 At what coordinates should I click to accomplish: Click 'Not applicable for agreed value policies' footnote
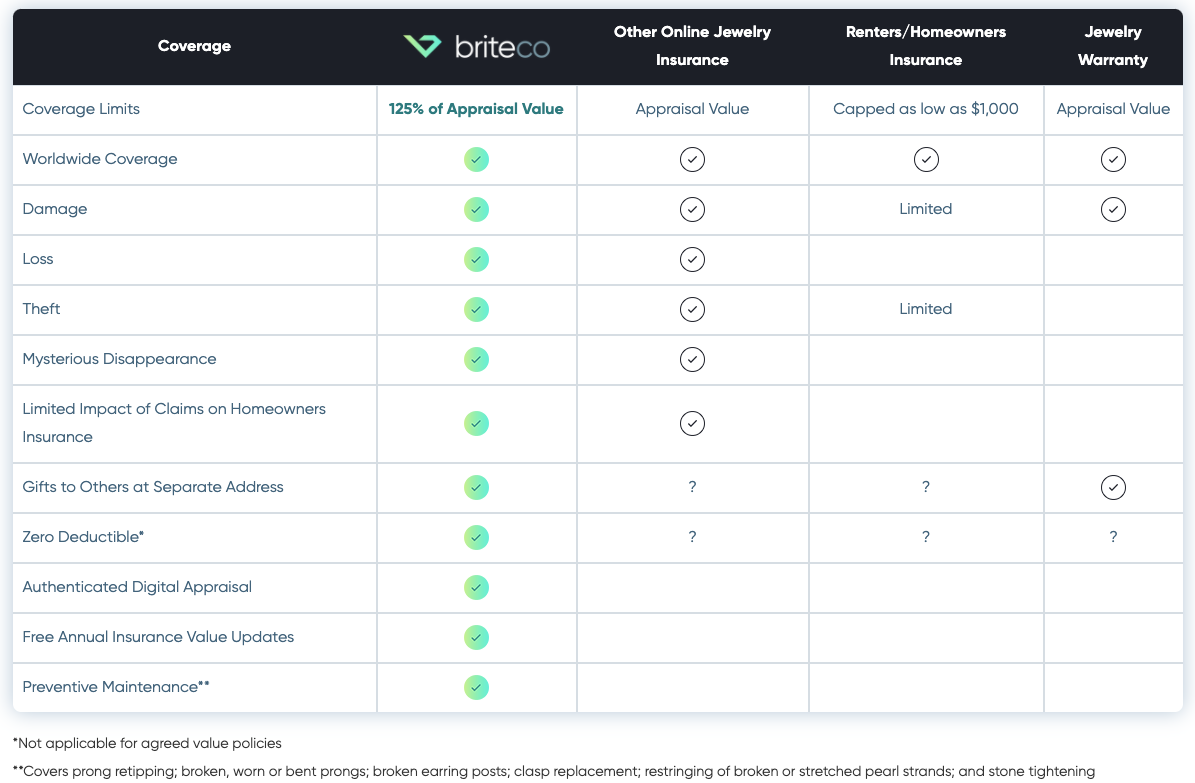(x=147, y=743)
